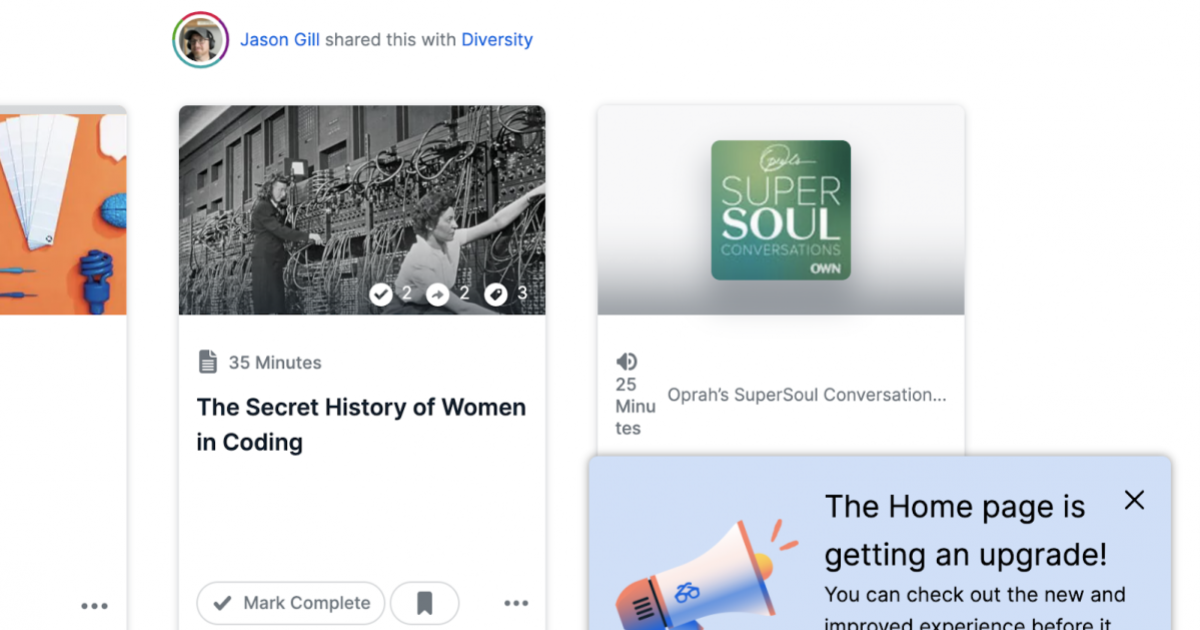Select the completion checkmark icon showing 2
Viewport: 1200px width, 630px height.
coord(381,295)
